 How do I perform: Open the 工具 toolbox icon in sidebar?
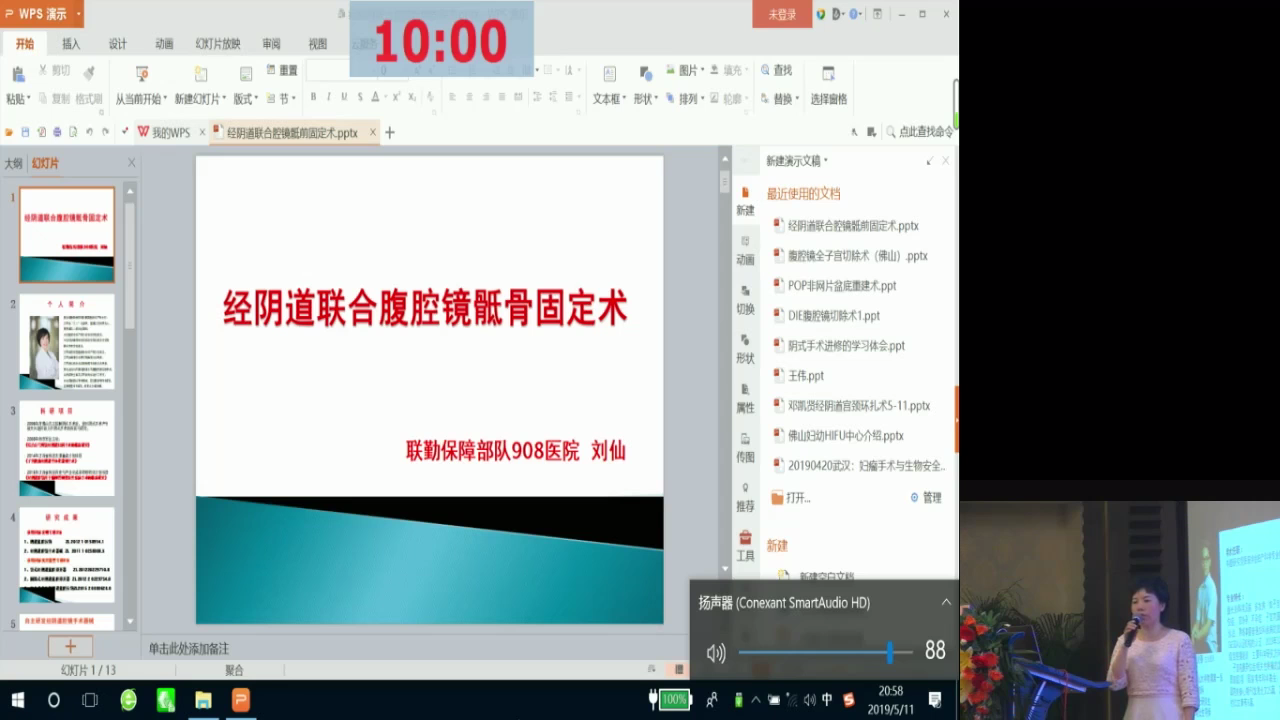tap(745, 545)
